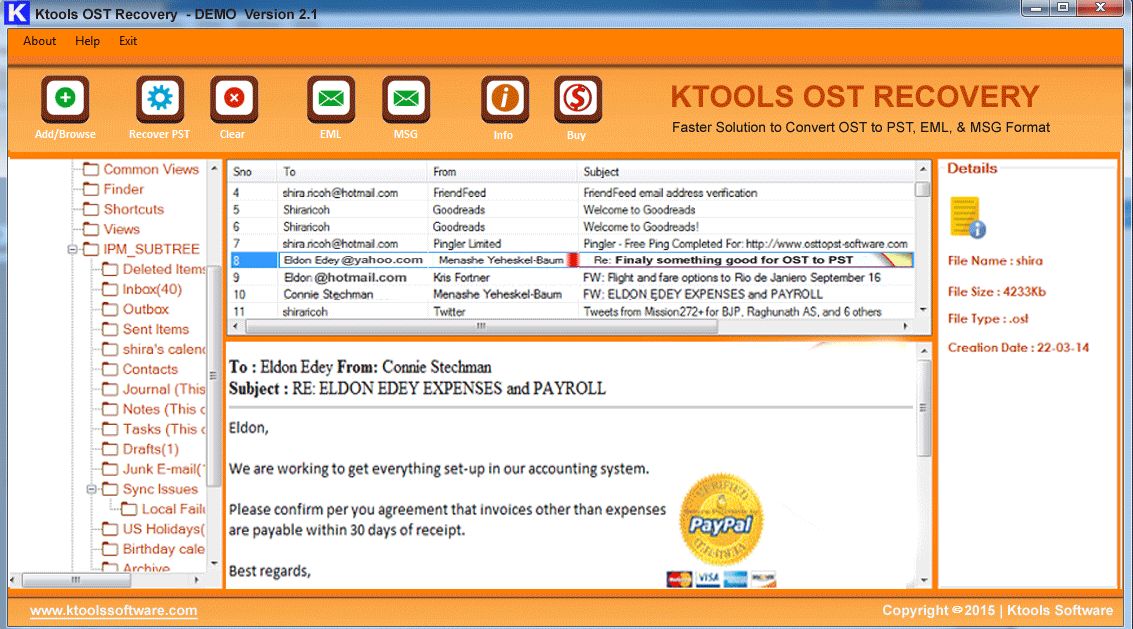The height and width of the screenshot is (629, 1133).
Task: Click the File Name : shira detail
Action: click(x=995, y=261)
